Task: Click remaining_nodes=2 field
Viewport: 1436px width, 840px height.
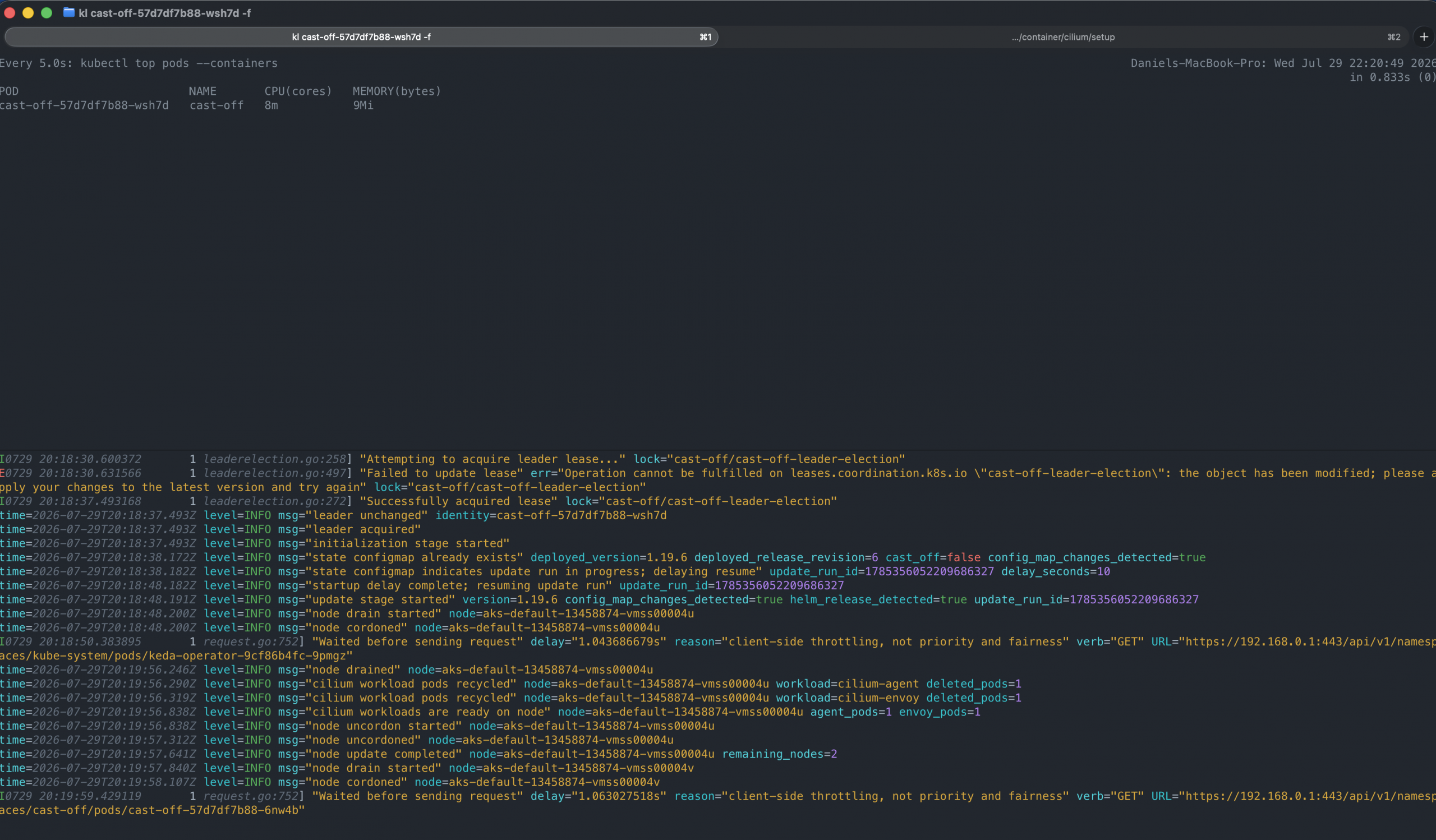Action: 780,754
